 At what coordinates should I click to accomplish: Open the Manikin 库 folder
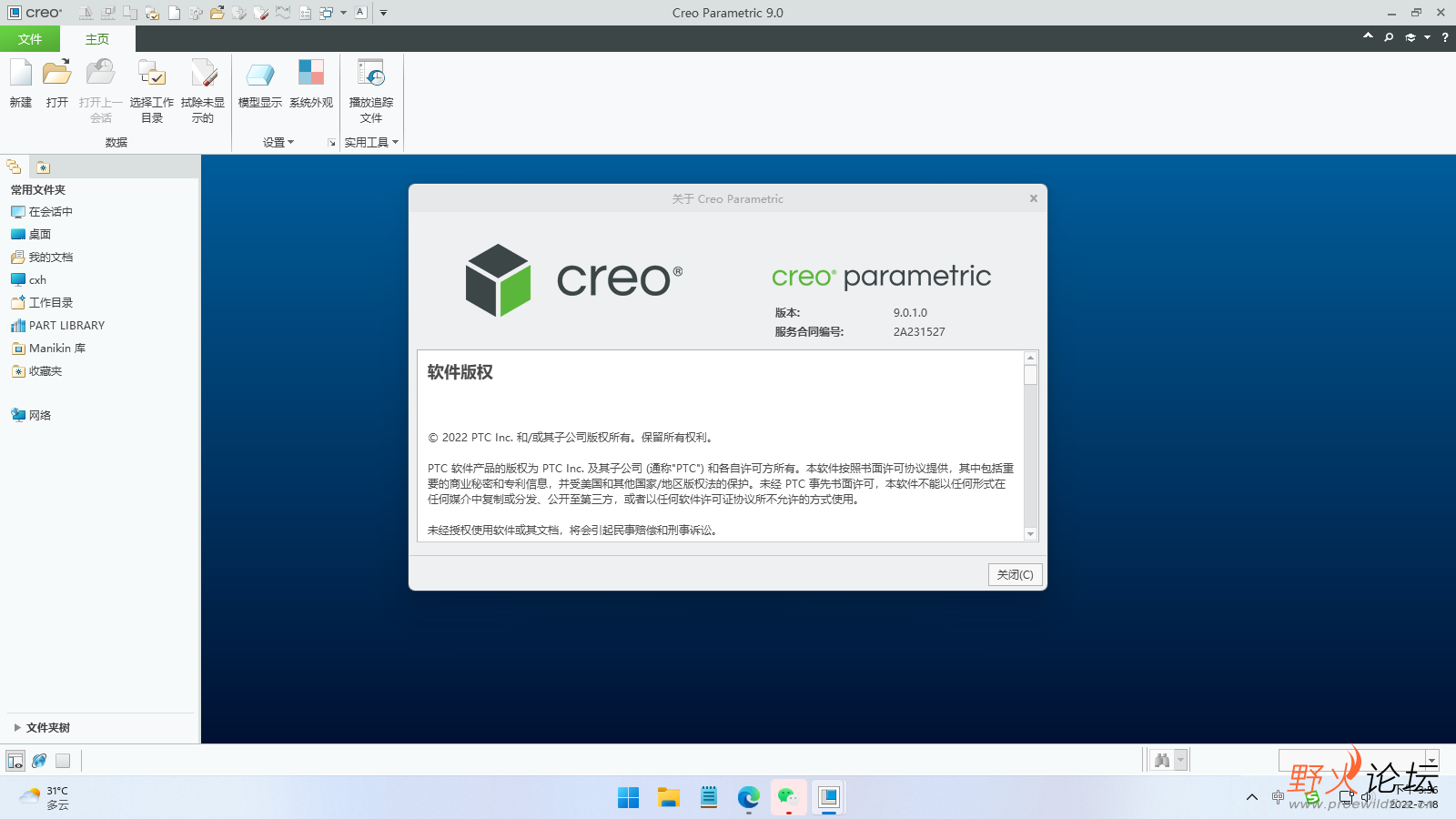[48, 349]
